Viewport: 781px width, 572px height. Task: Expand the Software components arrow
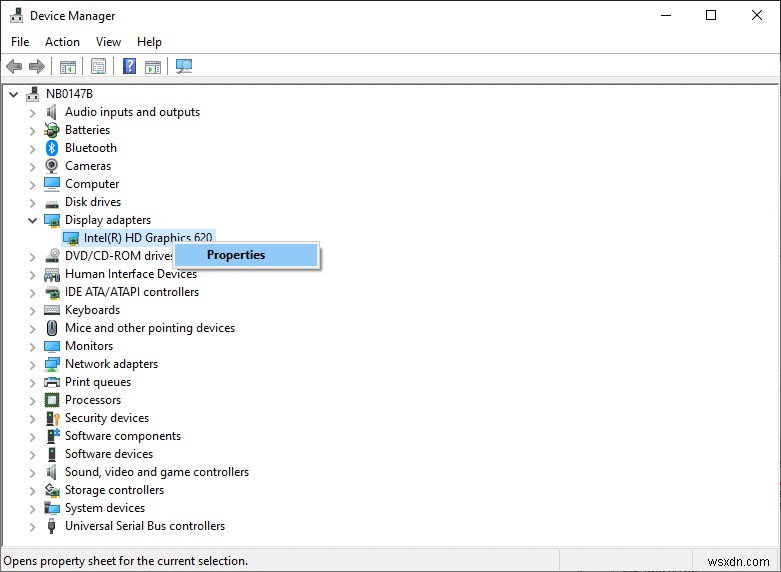click(x=33, y=436)
